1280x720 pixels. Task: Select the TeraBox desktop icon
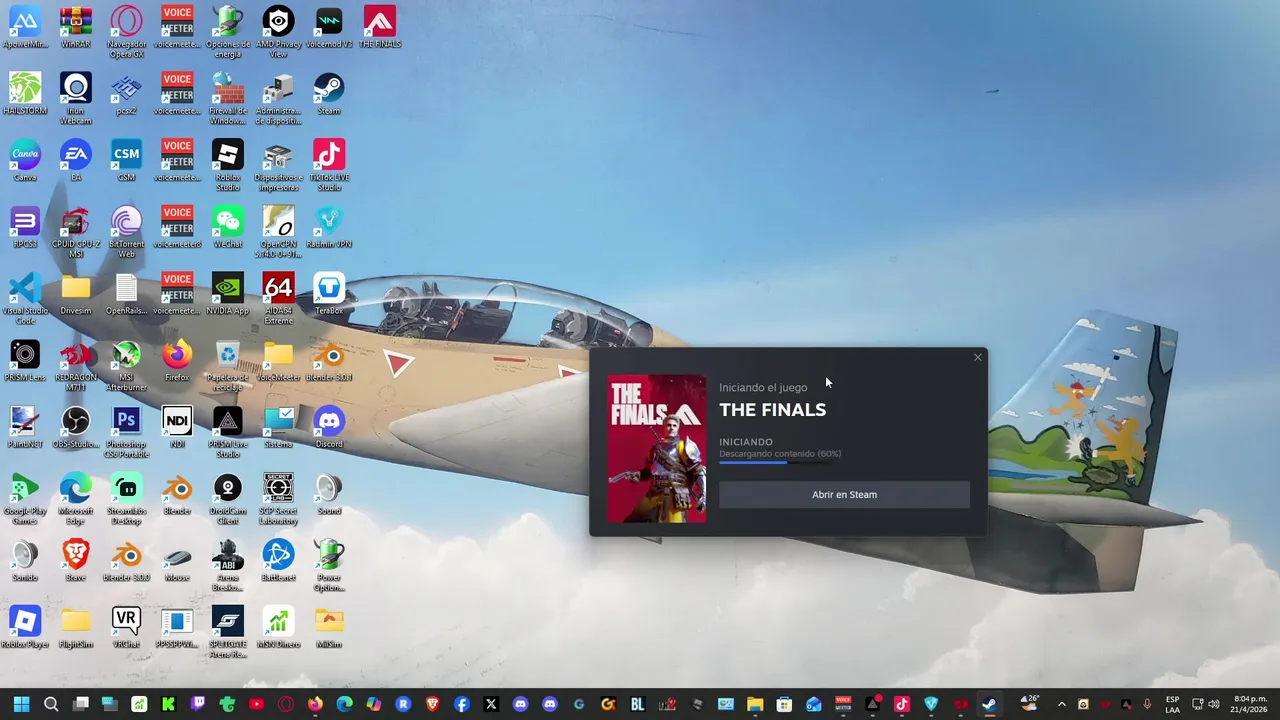tap(329, 294)
